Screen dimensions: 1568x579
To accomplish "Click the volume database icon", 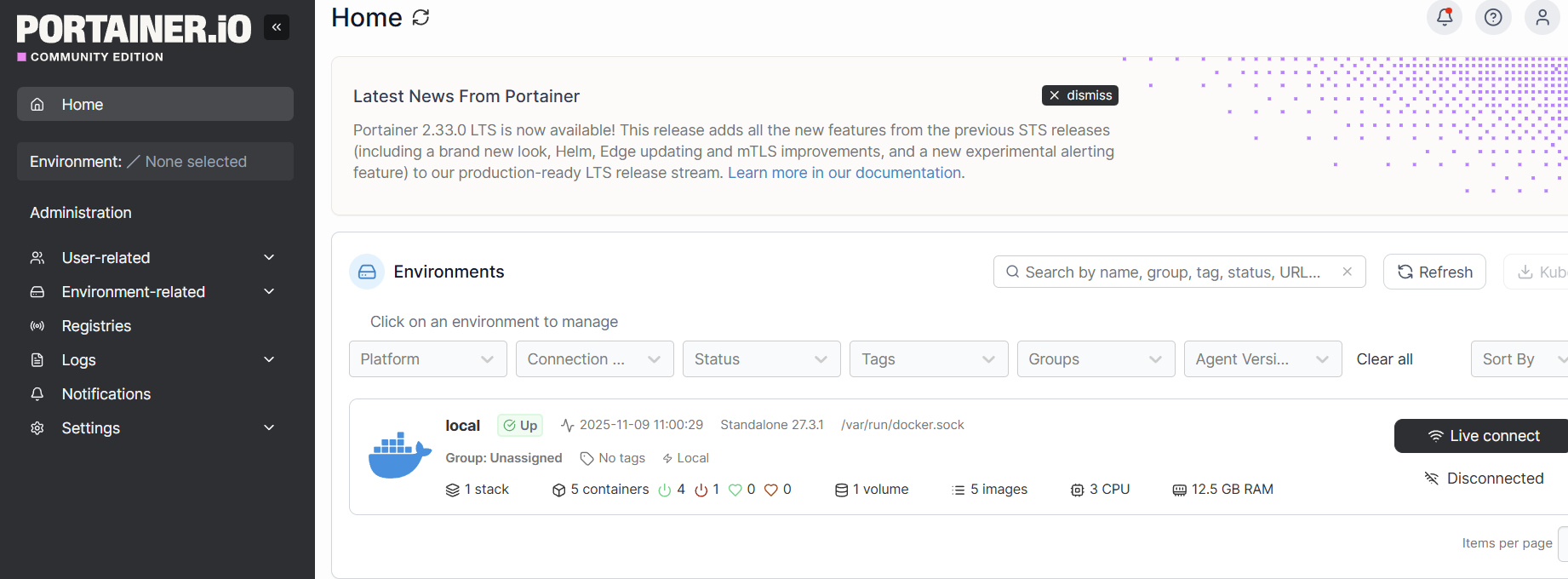I will (841, 490).
